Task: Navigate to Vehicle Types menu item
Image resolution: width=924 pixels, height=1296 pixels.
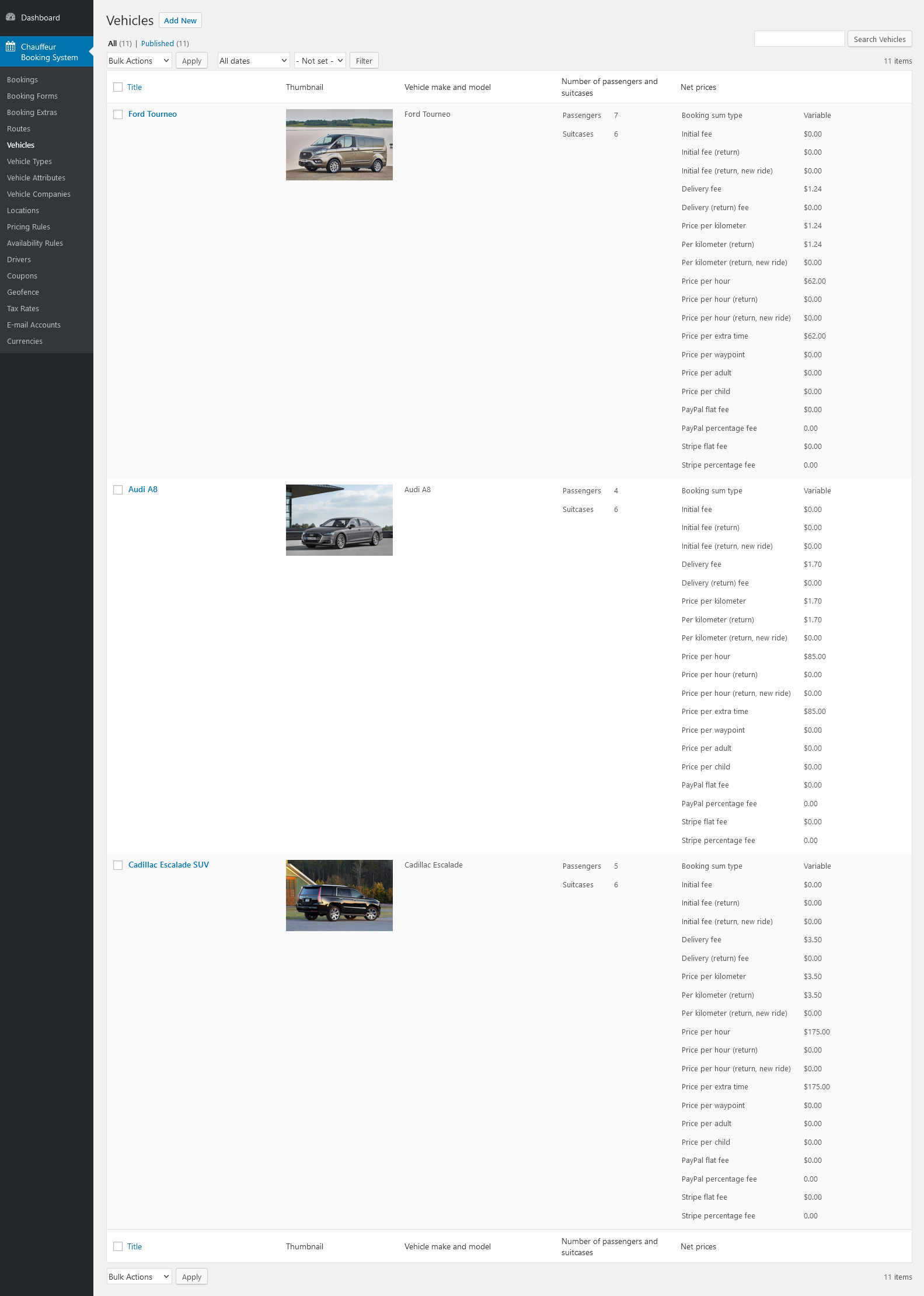Action: click(x=29, y=161)
